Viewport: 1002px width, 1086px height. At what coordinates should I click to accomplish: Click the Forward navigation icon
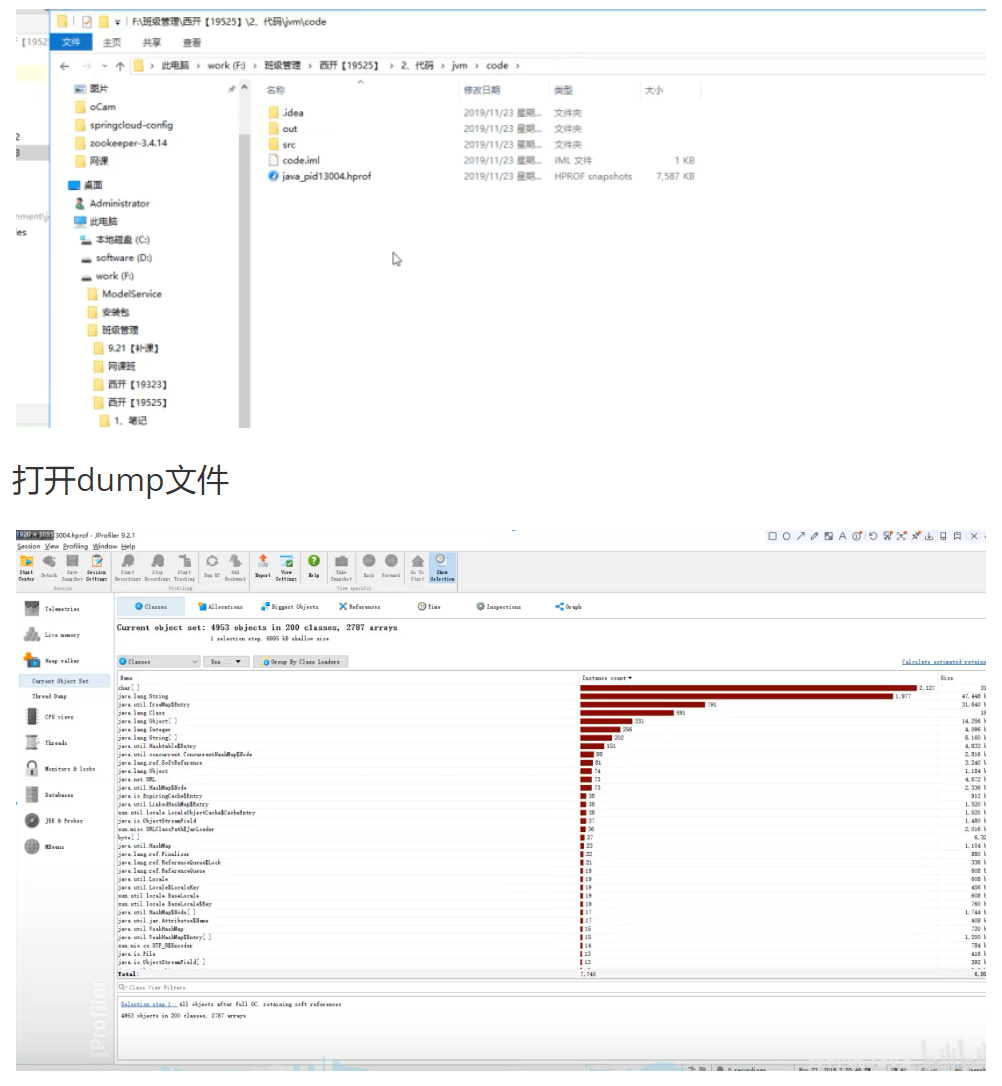391,566
